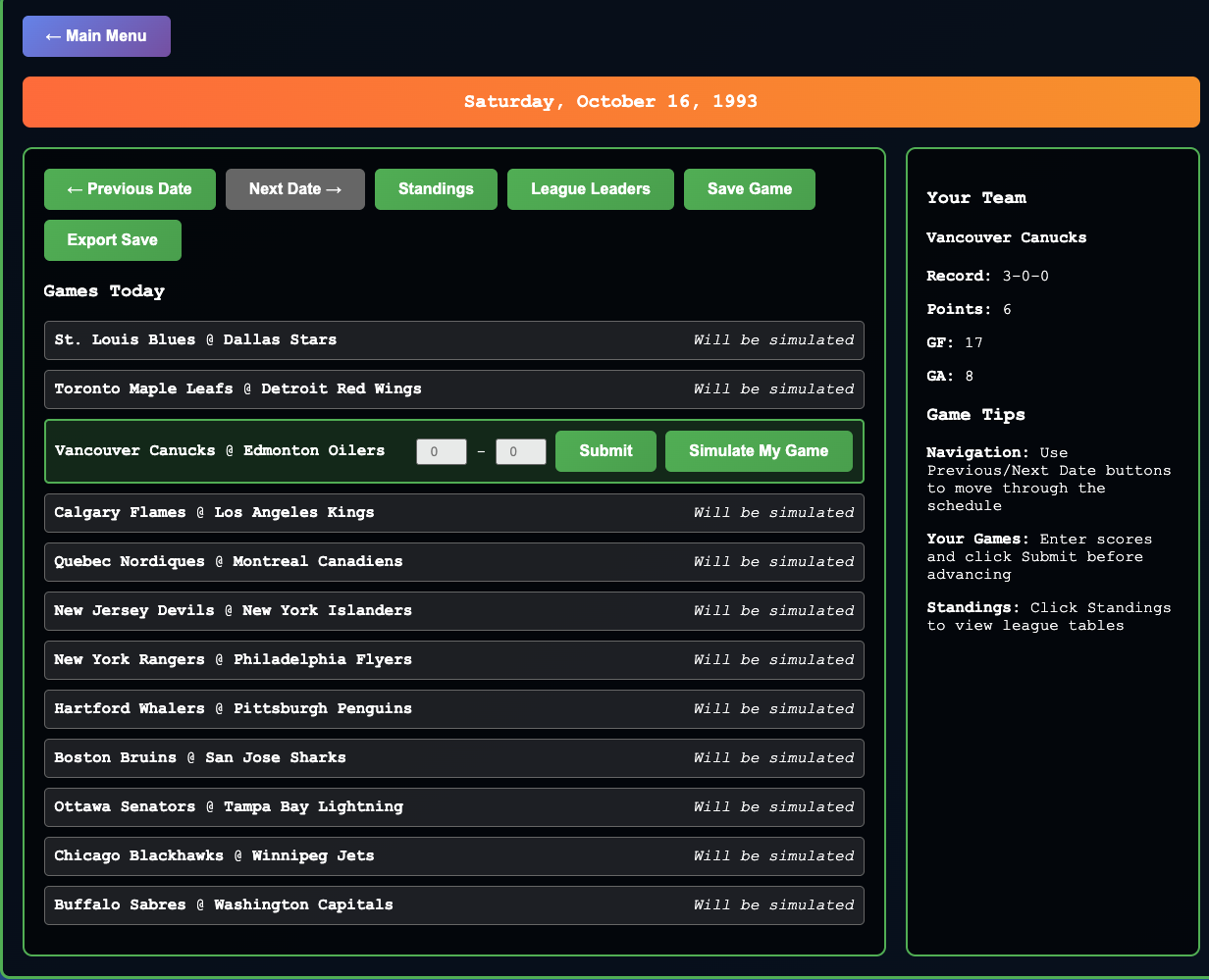Click the Export Save button

pos(112,240)
